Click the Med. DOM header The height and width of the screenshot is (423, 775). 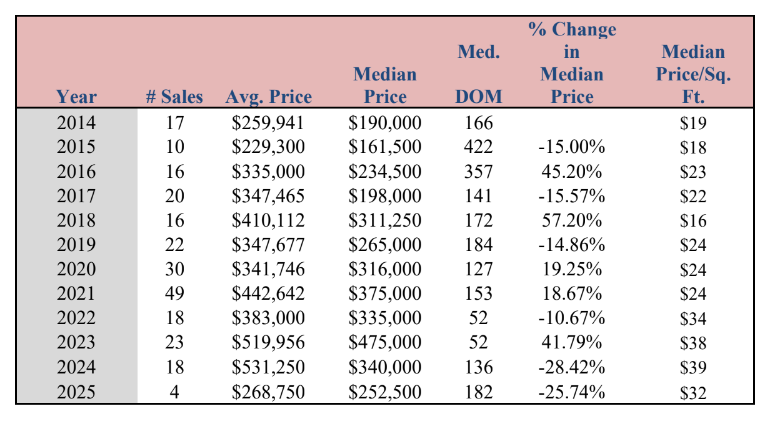[478, 74]
